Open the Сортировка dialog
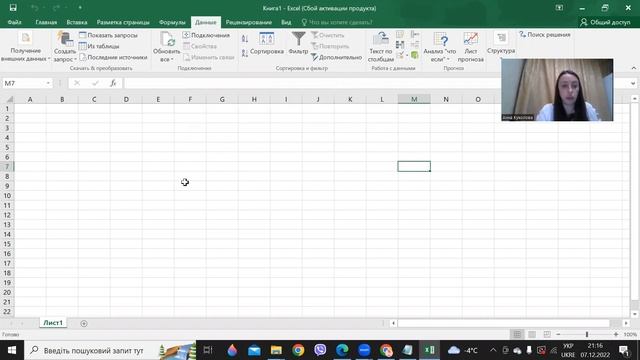 point(267,44)
